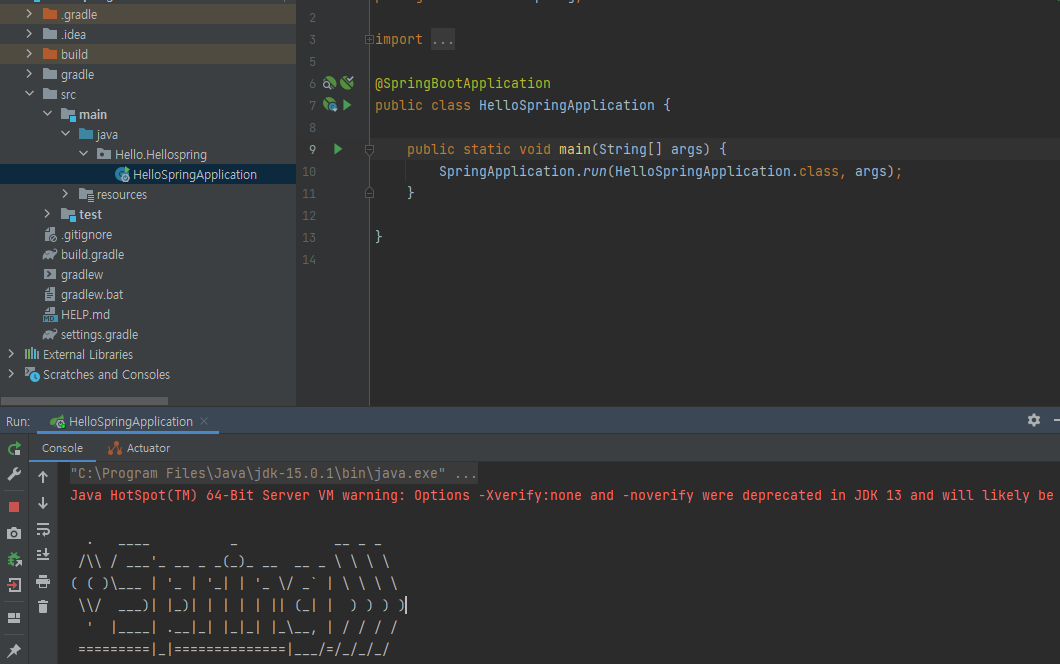Clear console with the trash icon
This screenshot has height=664, width=1060.
(x=43, y=607)
